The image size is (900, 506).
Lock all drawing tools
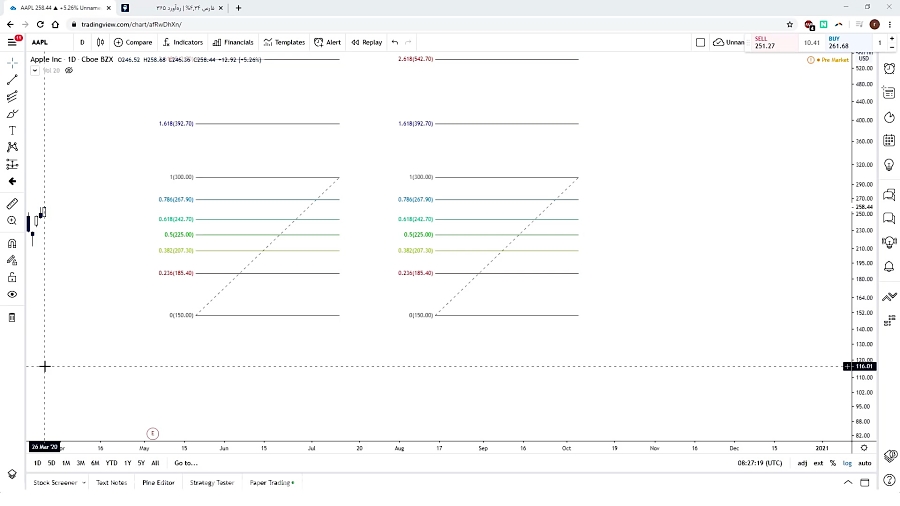(12, 278)
